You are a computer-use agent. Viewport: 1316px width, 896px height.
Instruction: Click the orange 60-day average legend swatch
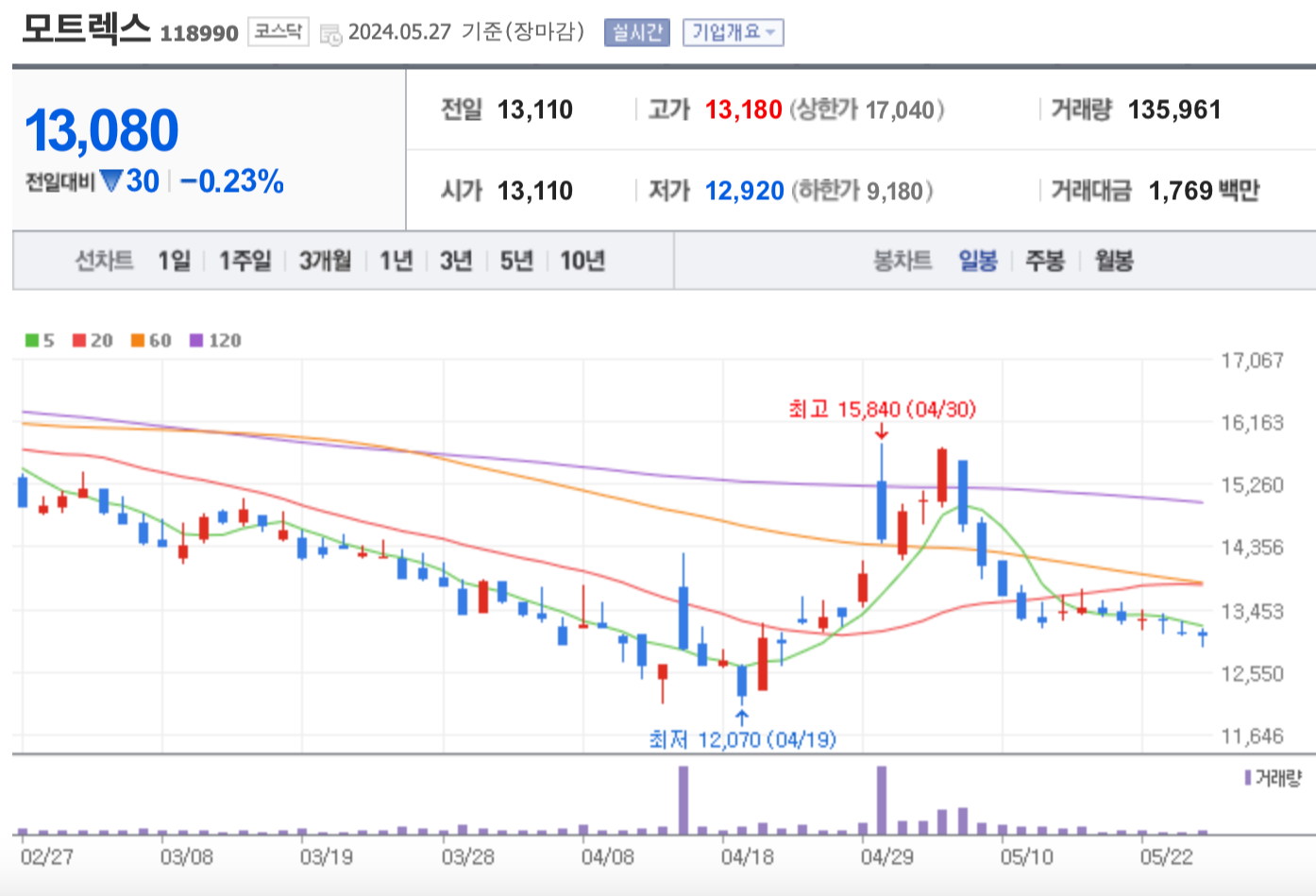tap(138, 341)
